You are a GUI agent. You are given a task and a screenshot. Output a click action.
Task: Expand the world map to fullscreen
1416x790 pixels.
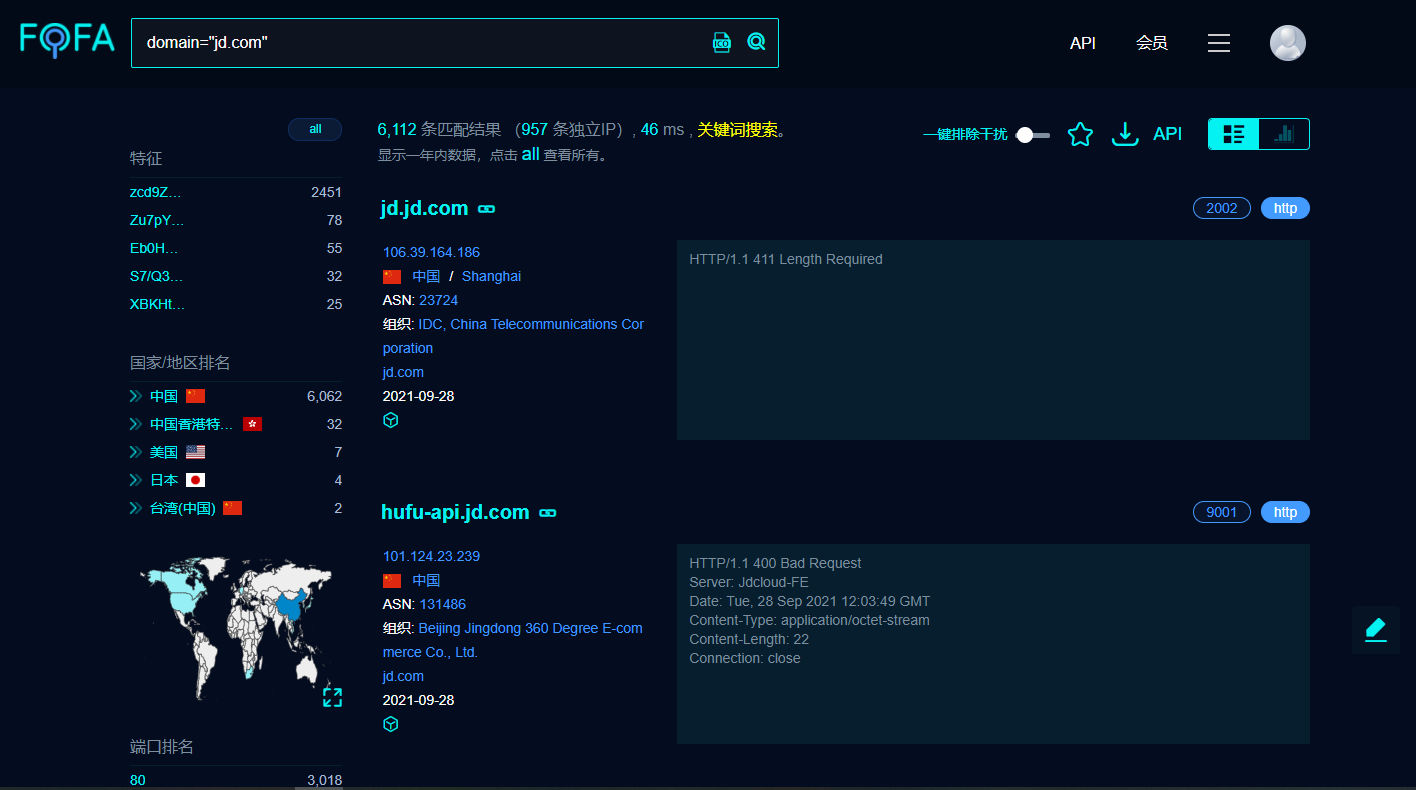click(332, 697)
